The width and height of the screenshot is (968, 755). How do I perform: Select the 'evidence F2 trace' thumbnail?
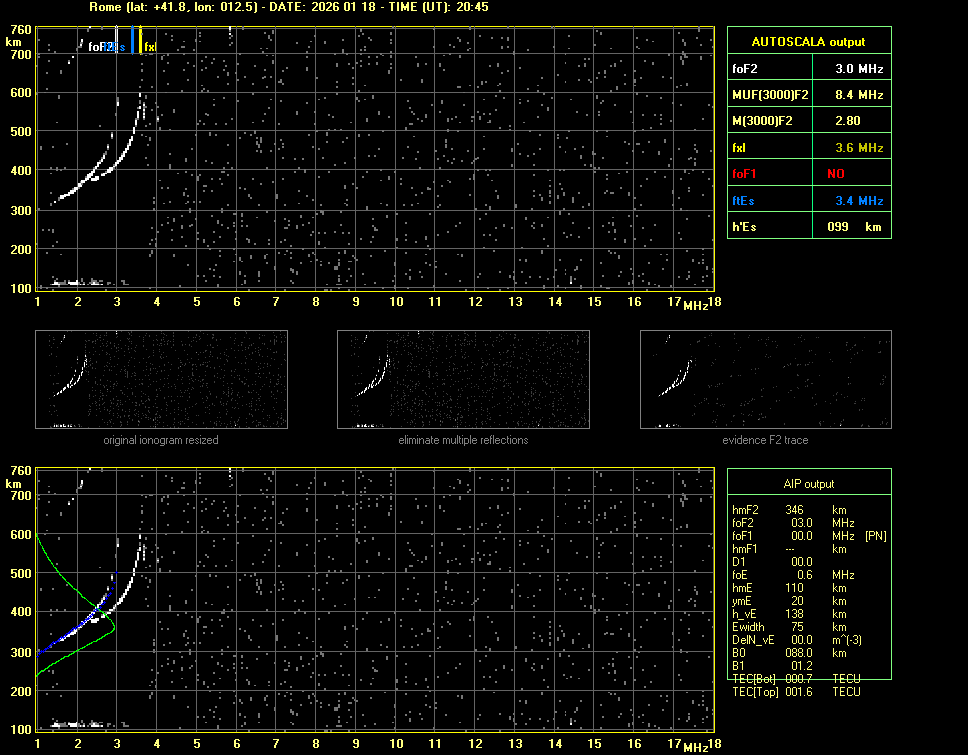click(x=765, y=380)
